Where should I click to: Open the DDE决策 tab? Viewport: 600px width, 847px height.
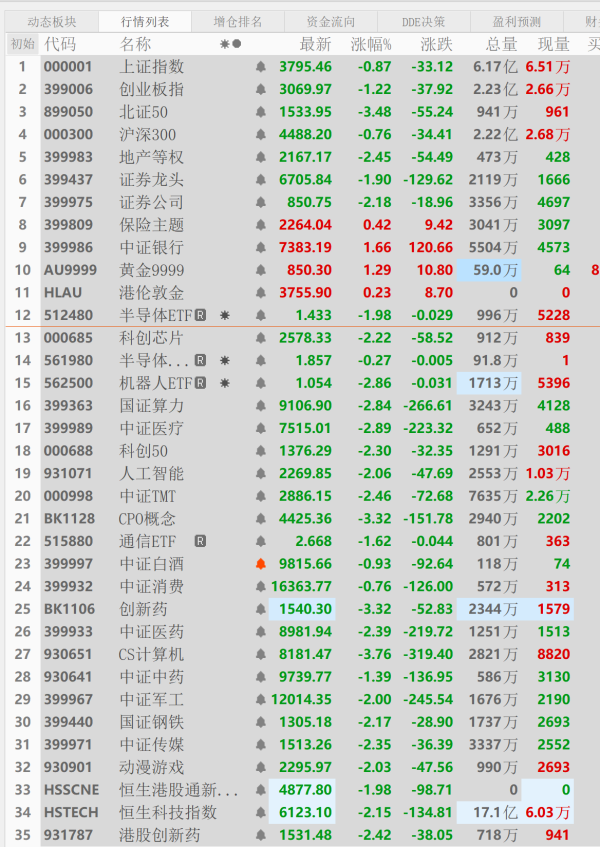tap(423, 22)
